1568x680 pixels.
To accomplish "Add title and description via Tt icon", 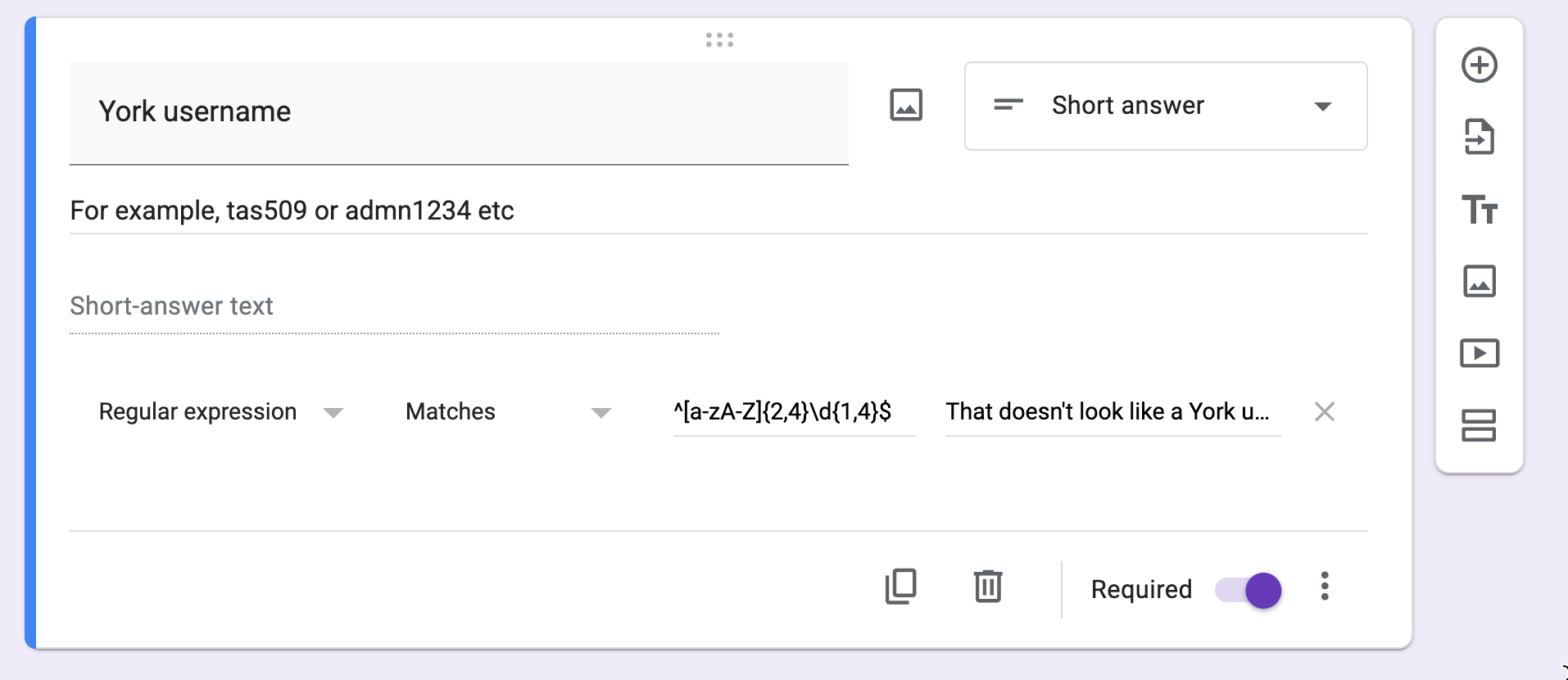I will point(1479,210).
